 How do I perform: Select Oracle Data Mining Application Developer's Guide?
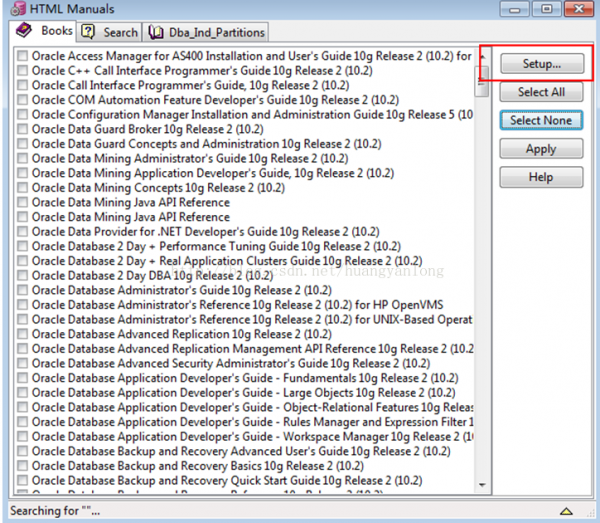click(x=213, y=173)
